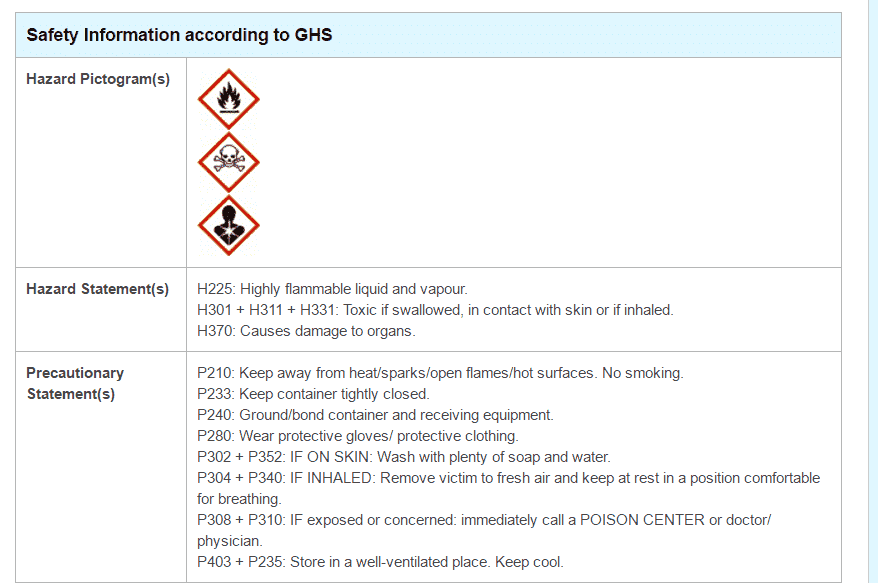Click the word 'physician.' in precautions
Image resolution: width=878 pixels, height=583 pixels.
[229, 541]
